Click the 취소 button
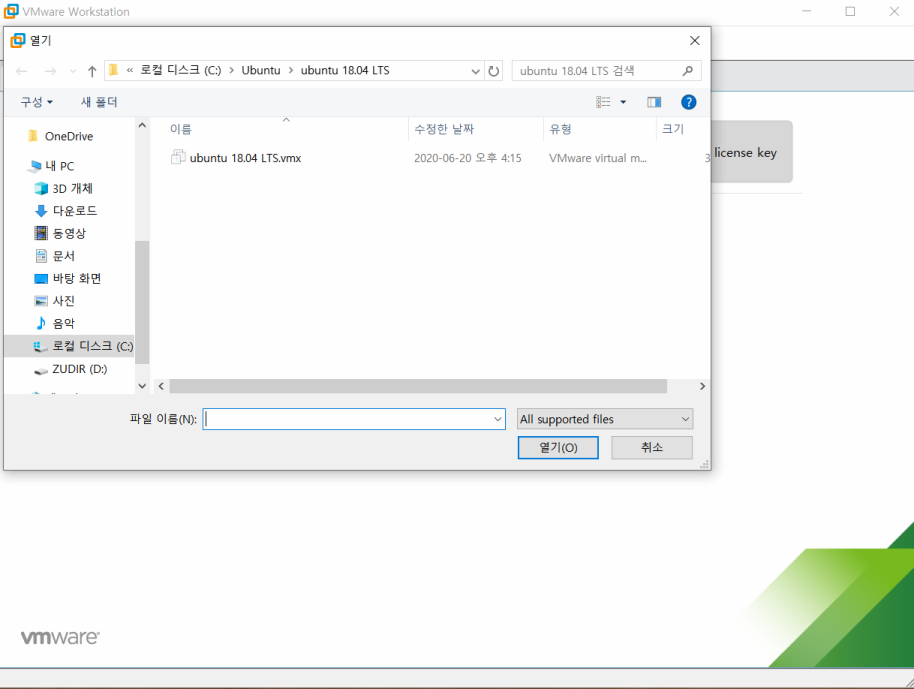 [x=652, y=448]
